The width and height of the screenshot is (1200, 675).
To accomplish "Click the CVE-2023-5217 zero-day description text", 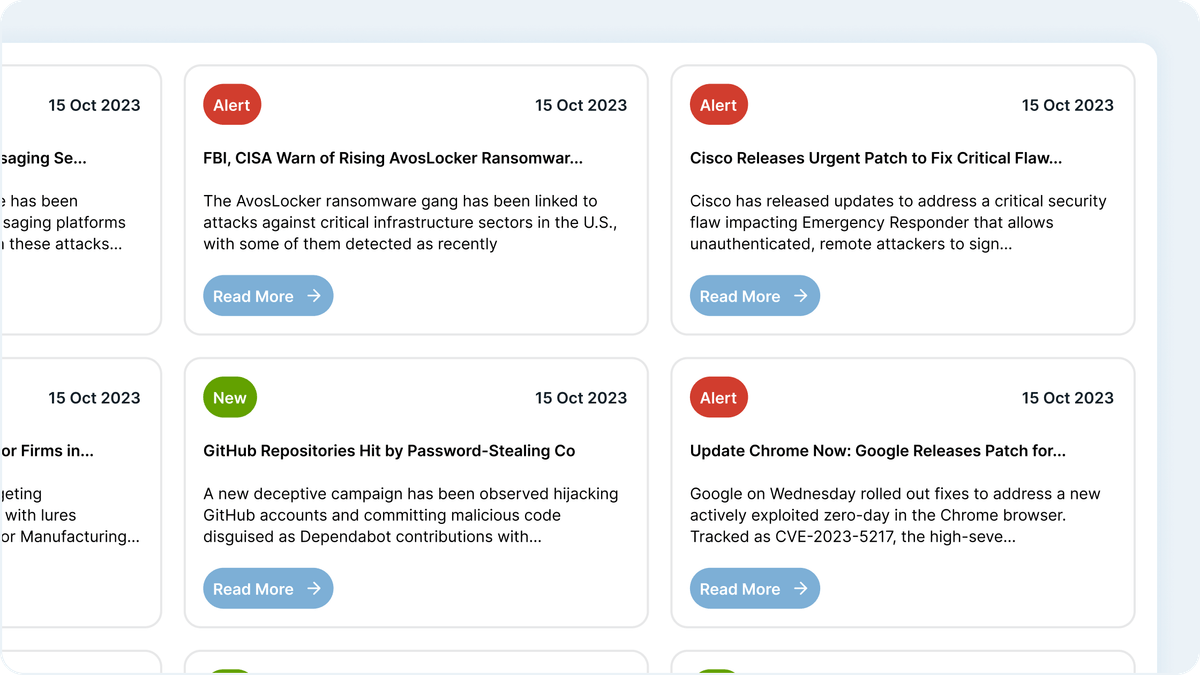I will click(894, 515).
